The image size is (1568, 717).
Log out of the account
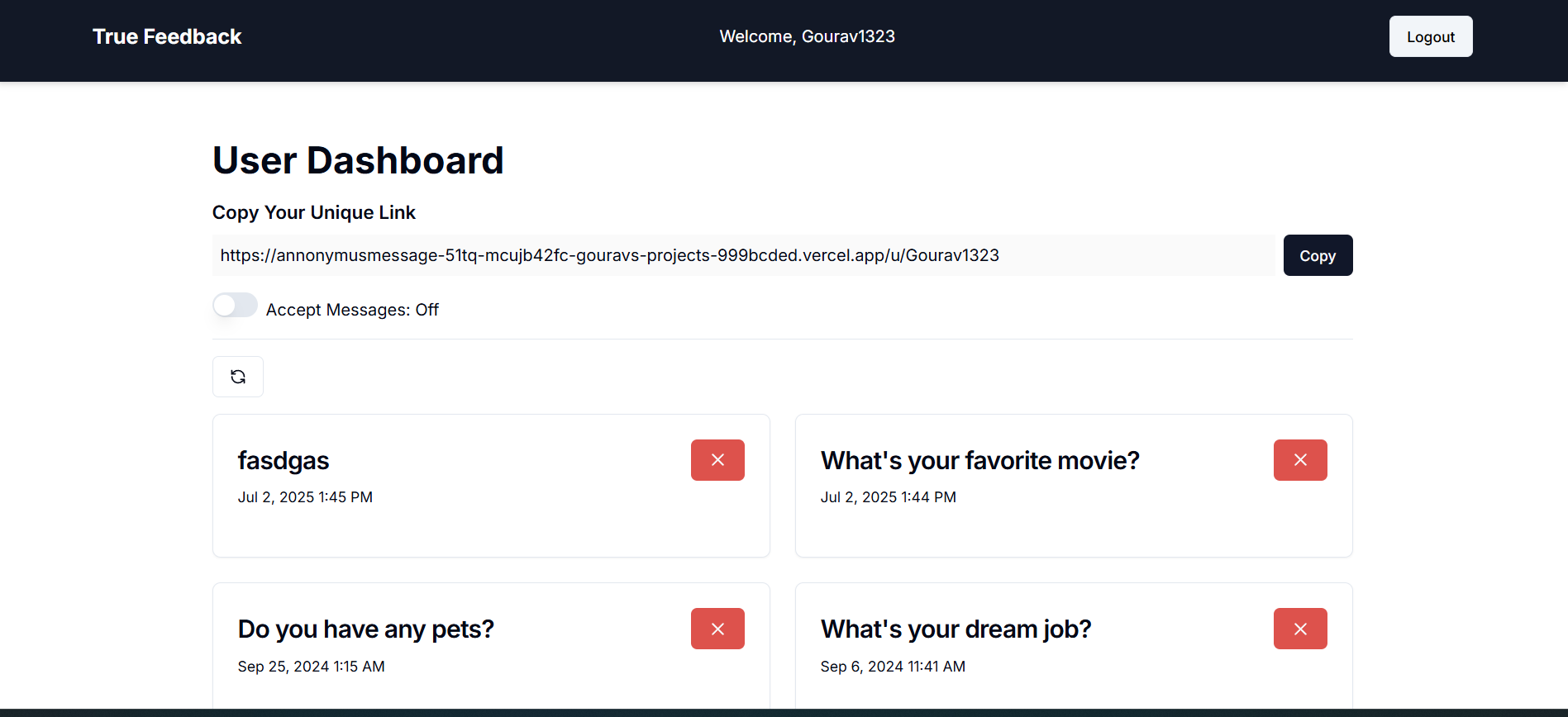(x=1430, y=36)
